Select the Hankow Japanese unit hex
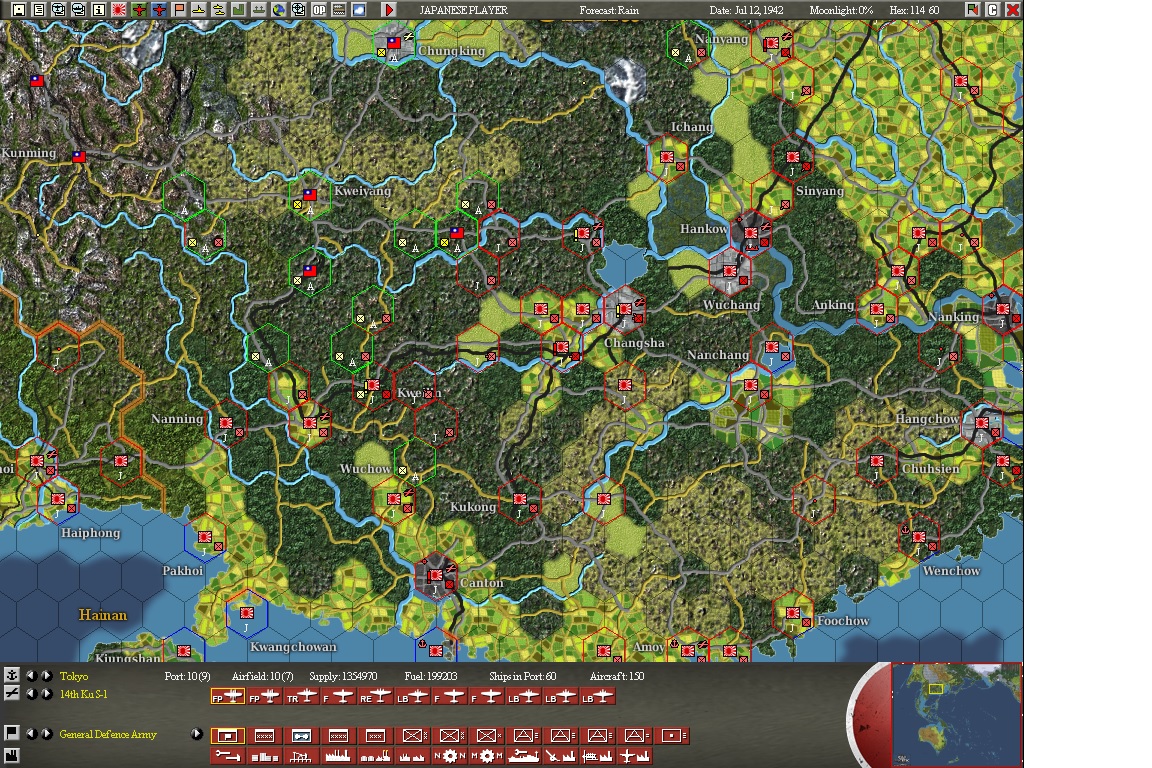This screenshot has width=1152, height=768. (x=750, y=233)
